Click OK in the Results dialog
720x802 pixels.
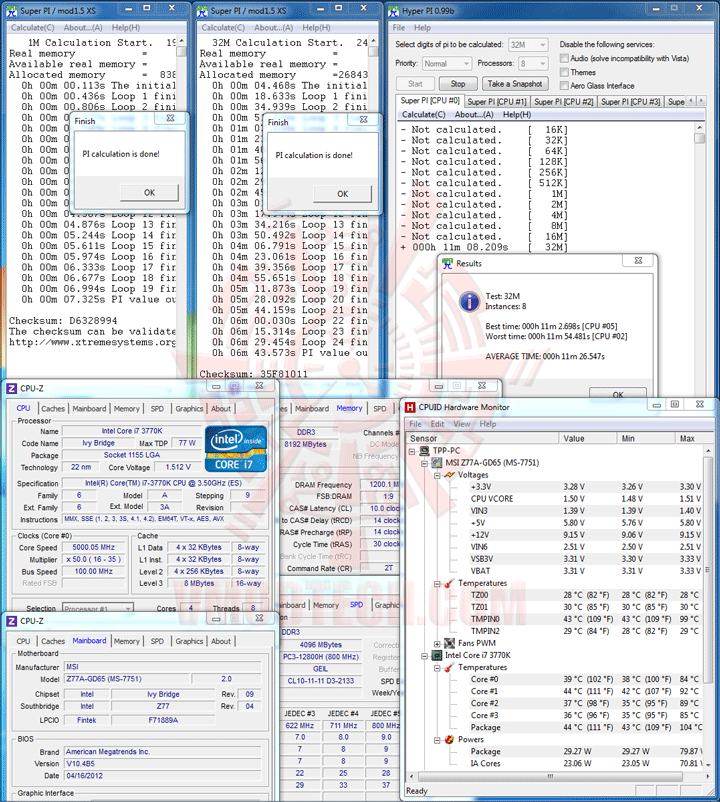point(618,394)
